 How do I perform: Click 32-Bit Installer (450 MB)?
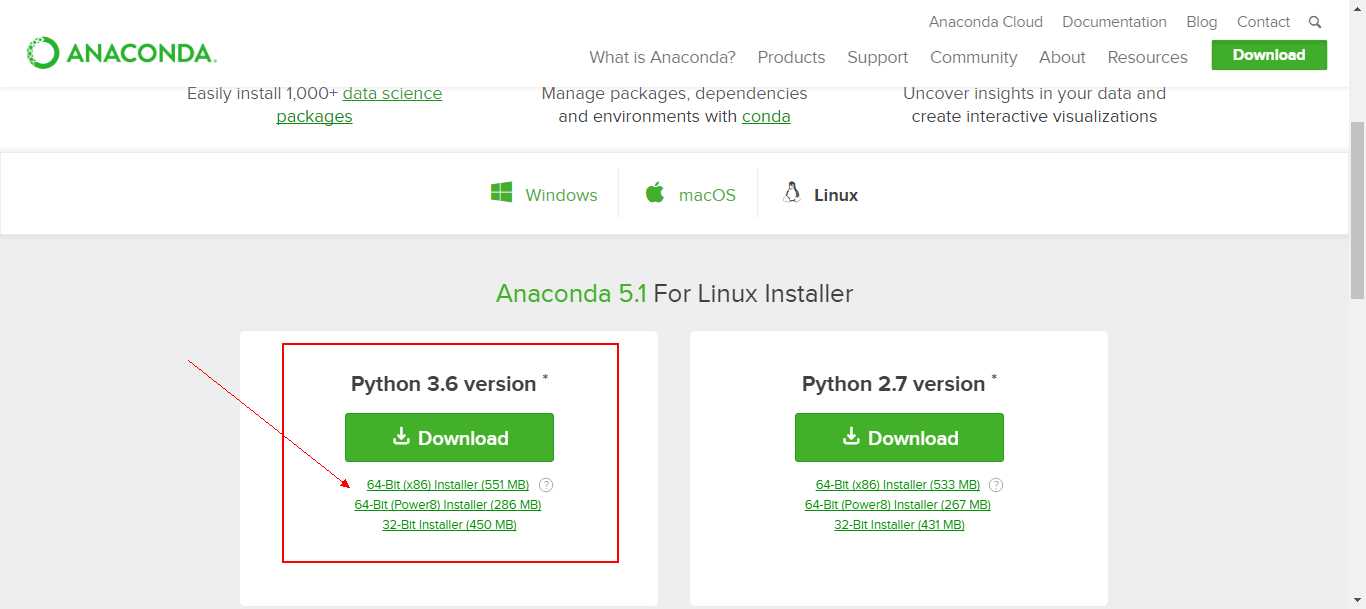coord(449,525)
